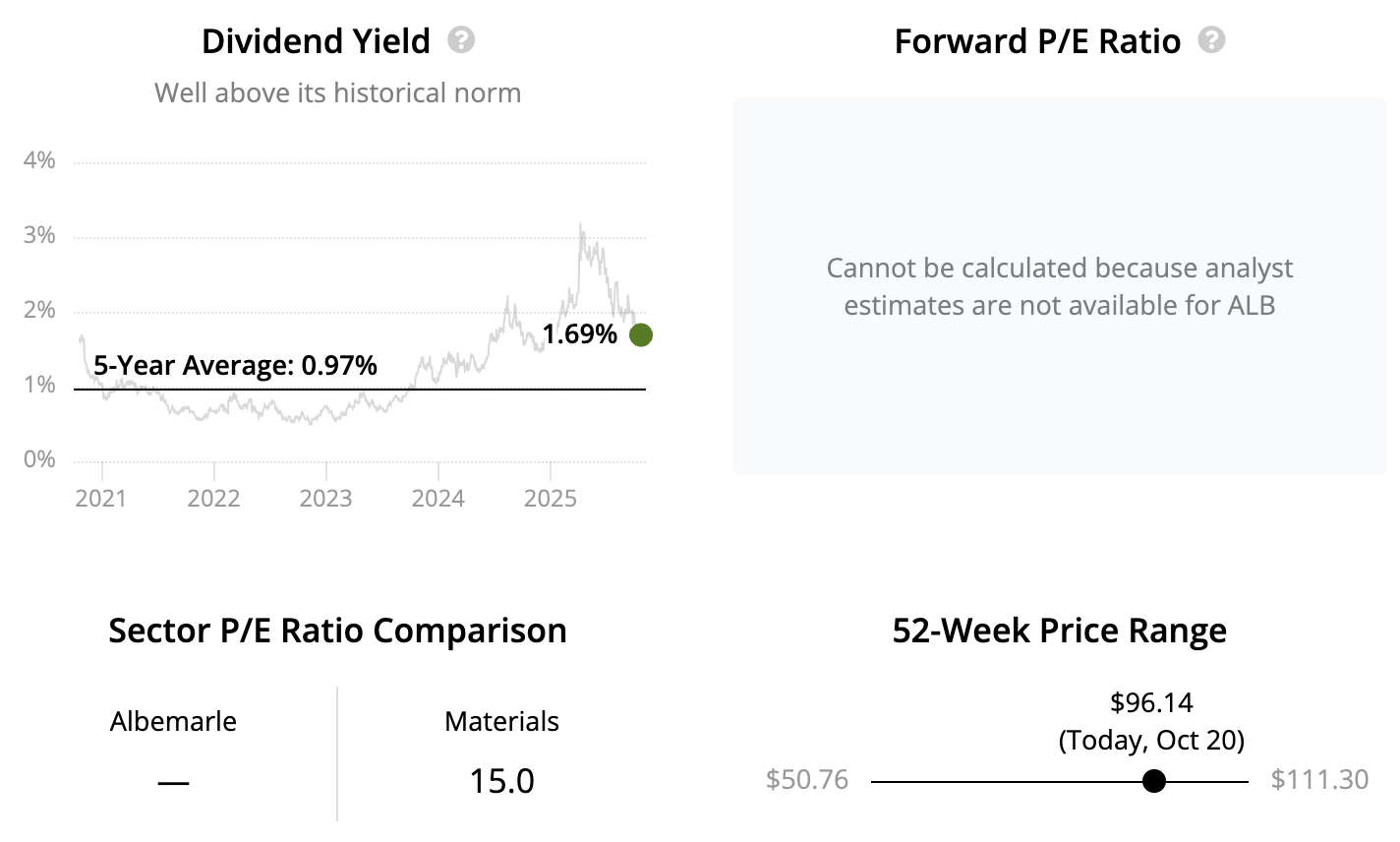Click the 4% y-axis label
The image size is (1400, 842).
pyautogui.click(x=39, y=160)
